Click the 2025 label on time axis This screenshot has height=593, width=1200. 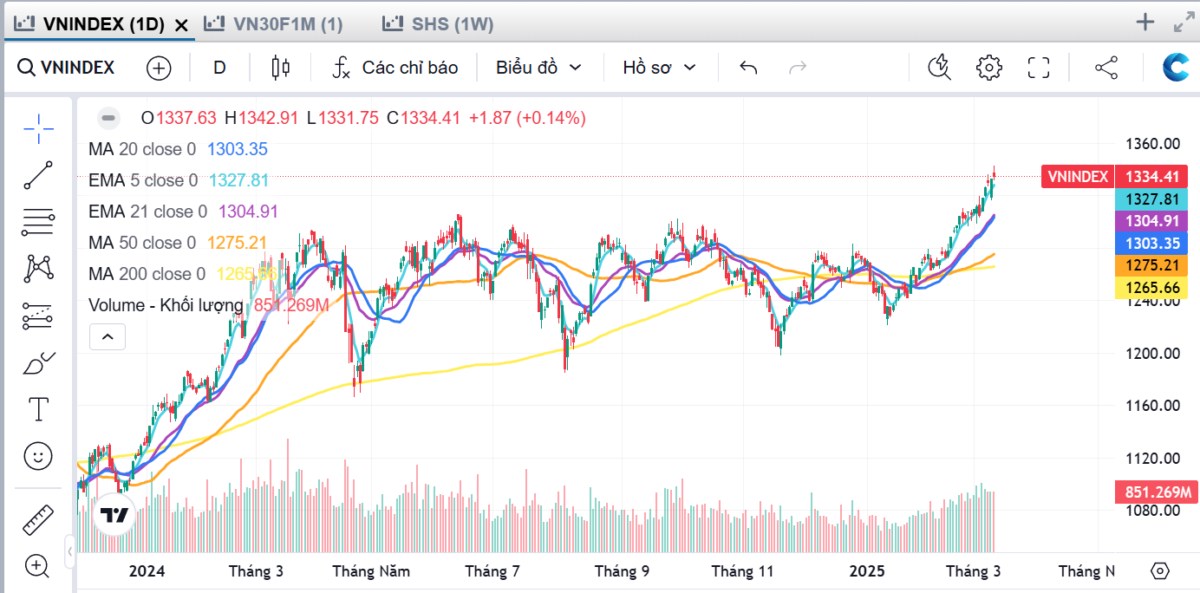pyautogui.click(x=867, y=572)
